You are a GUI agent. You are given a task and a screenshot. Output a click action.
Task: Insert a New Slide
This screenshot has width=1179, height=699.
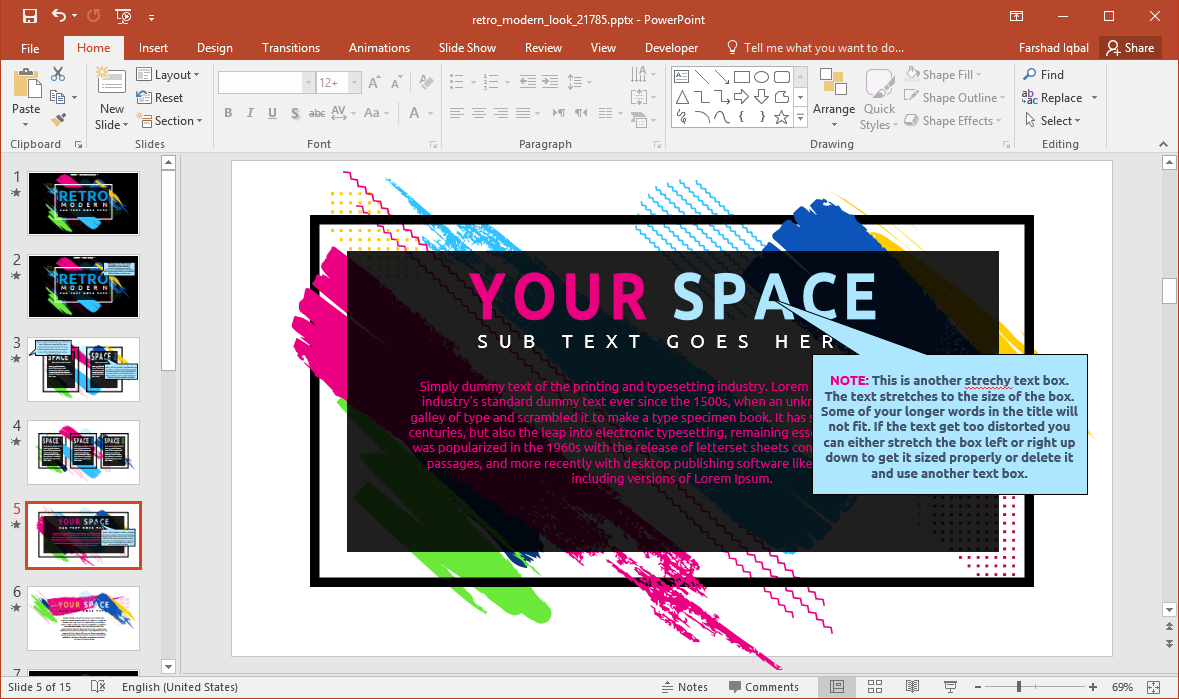[x=111, y=98]
